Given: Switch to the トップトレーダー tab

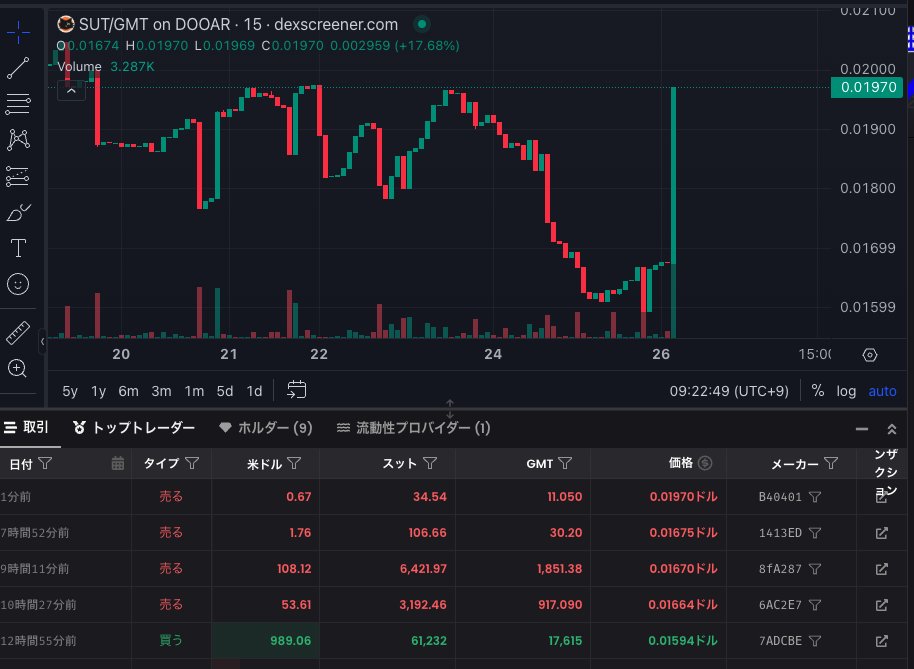Looking at the screenshot, I should (x=133, y=428).
